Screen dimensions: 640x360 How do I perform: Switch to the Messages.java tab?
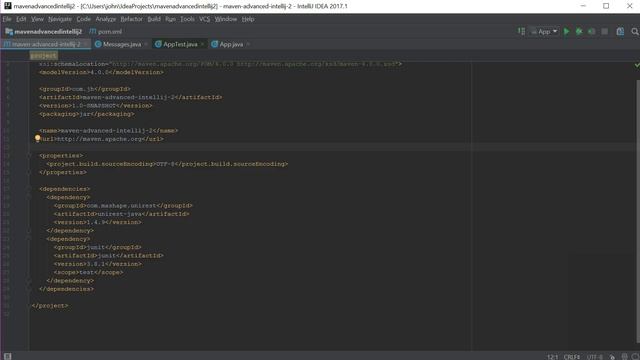(x=121, y=44)
